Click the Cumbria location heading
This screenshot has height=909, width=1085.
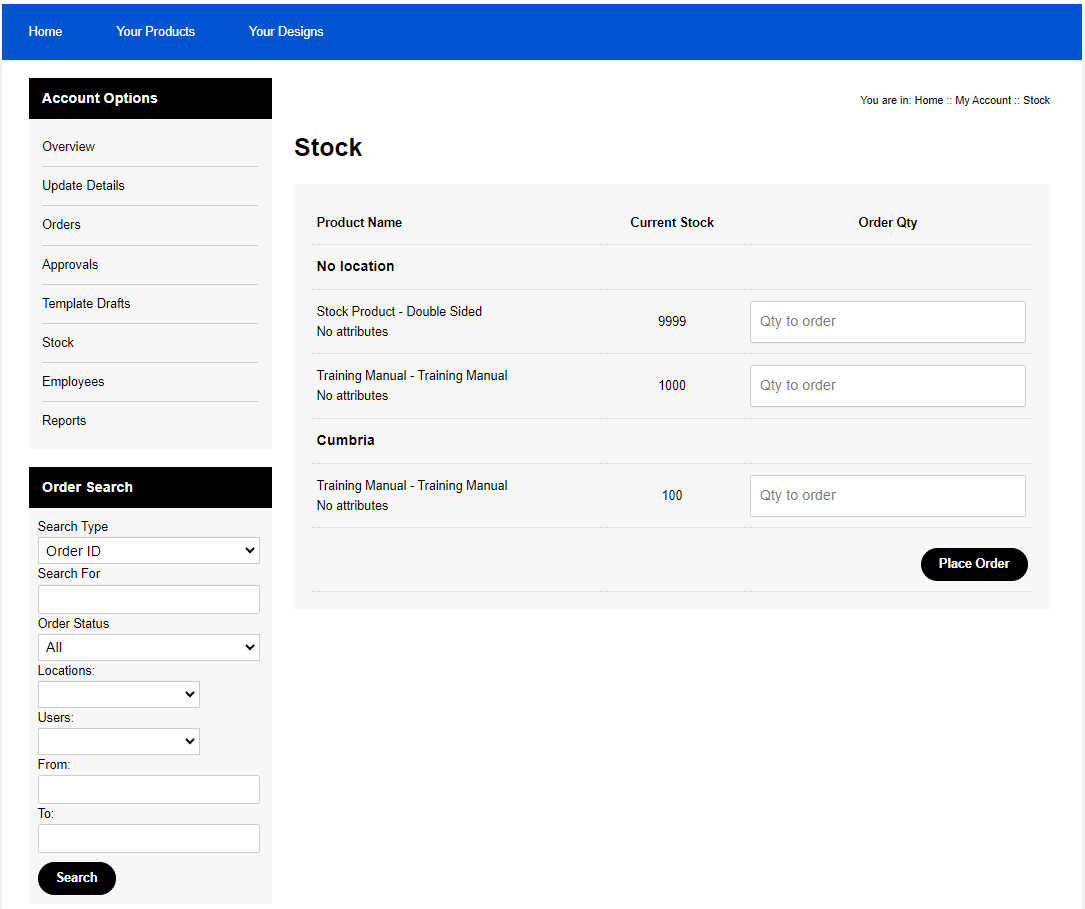(x=345, y=440)
